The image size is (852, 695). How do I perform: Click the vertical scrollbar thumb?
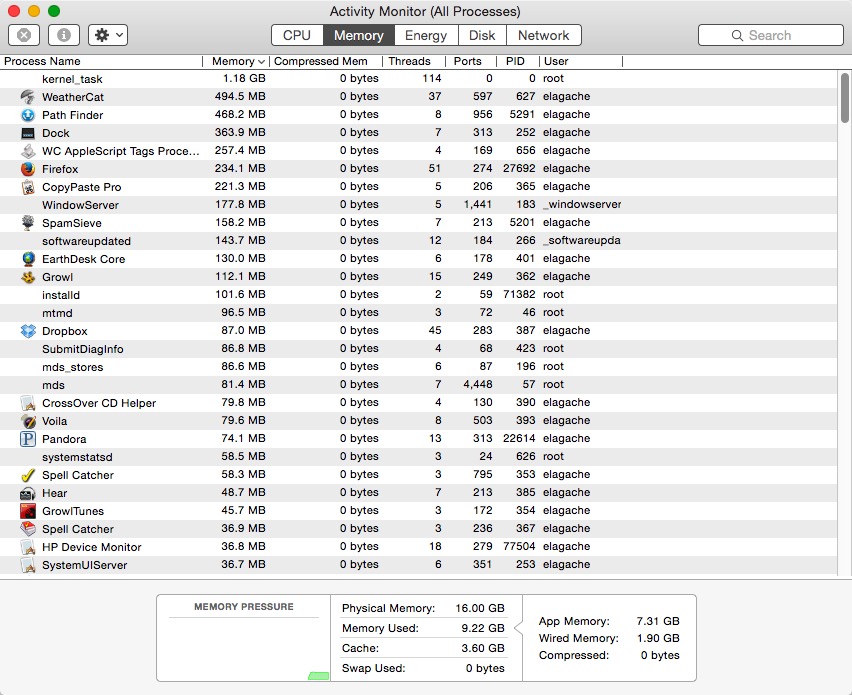(x=844, y=98)
